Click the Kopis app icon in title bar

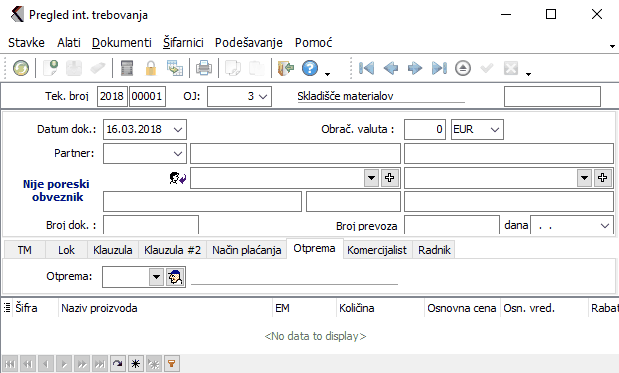[x=17, y=15]
